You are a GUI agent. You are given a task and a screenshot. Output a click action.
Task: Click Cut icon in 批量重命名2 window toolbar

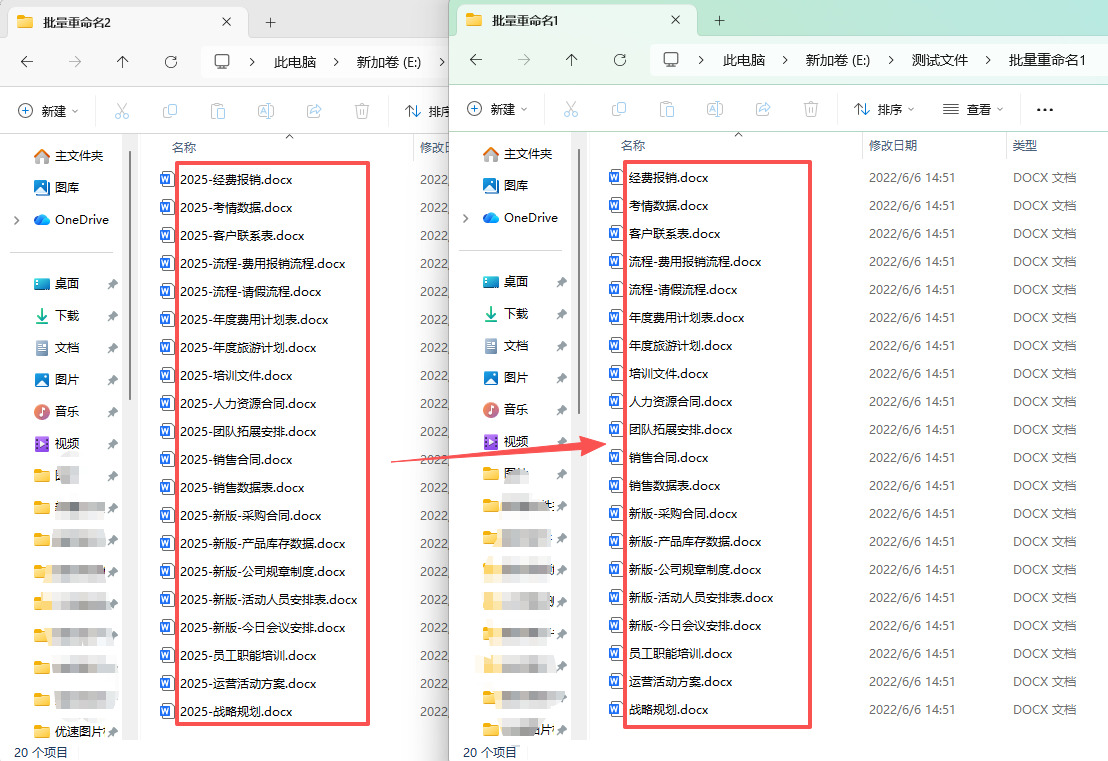pos(122,111)
